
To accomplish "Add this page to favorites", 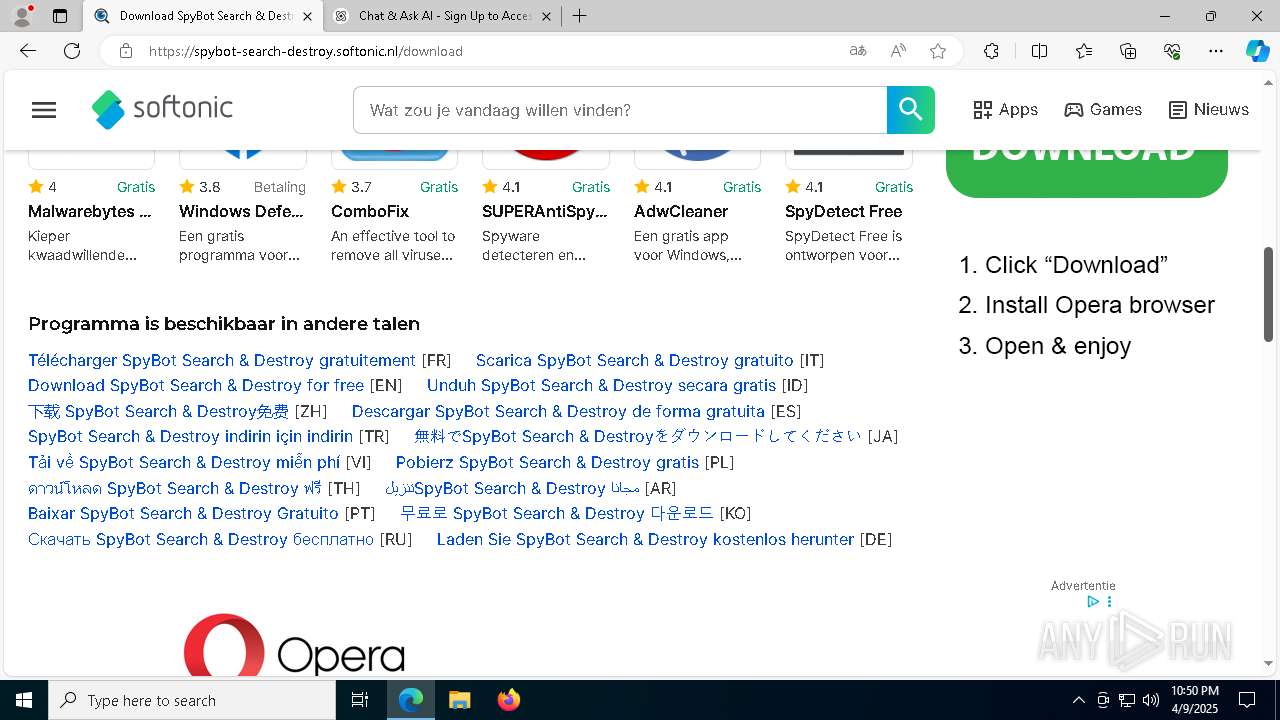I will (938, 51).
